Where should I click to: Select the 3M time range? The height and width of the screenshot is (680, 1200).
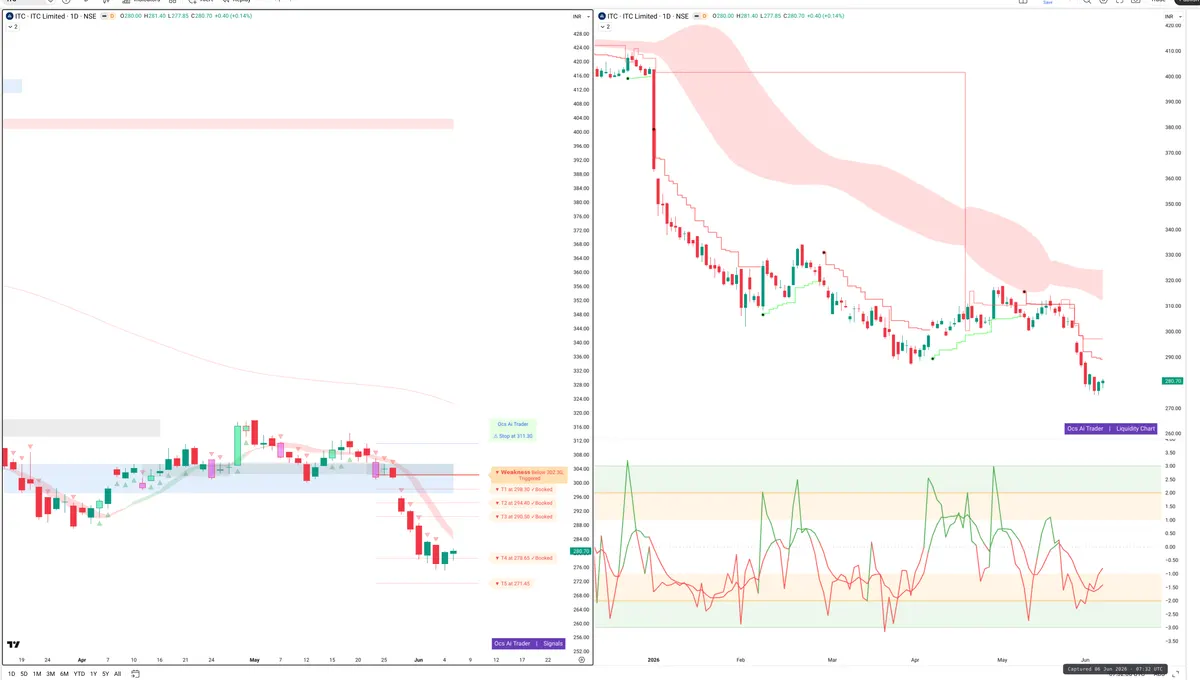click(50, 674)
